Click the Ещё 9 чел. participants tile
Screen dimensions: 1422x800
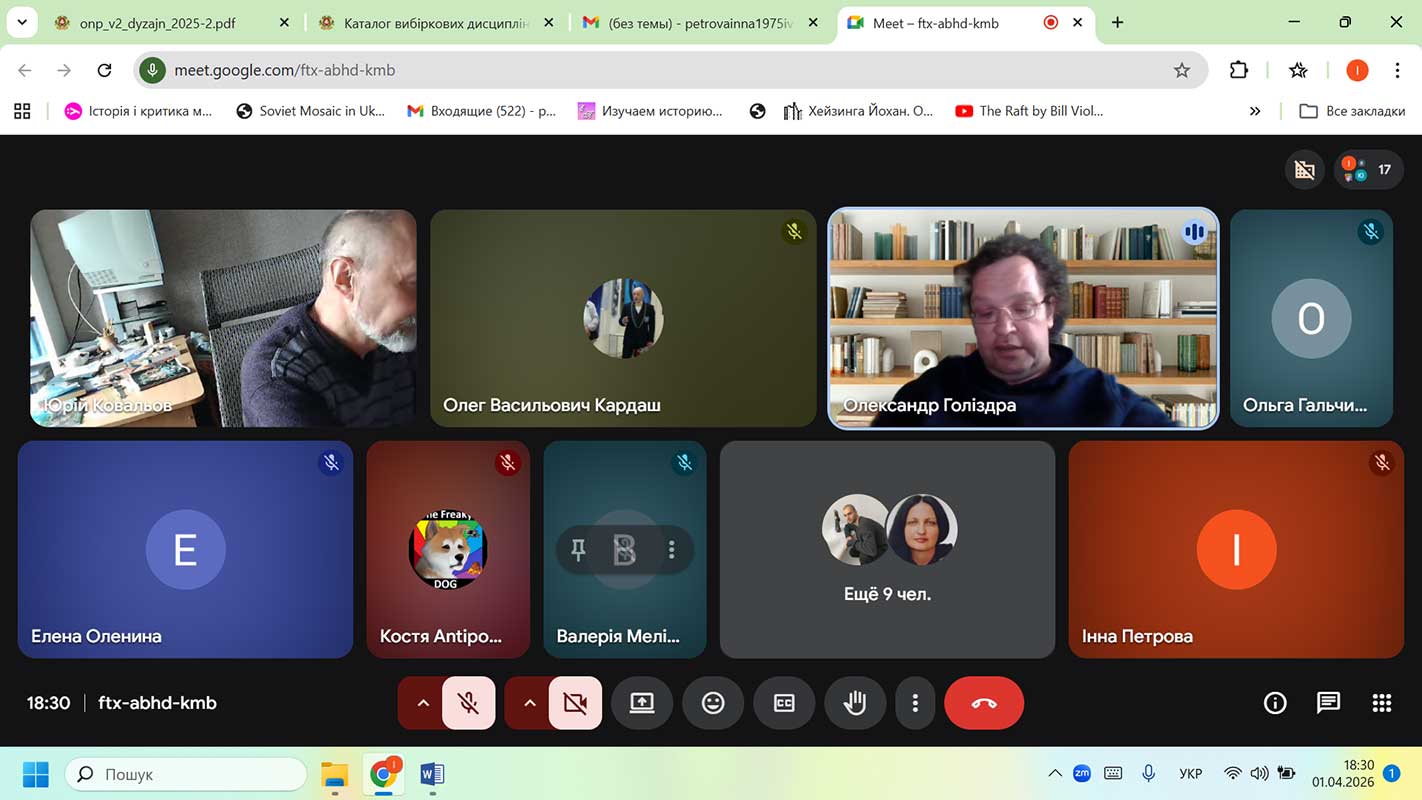coord(887,550)
